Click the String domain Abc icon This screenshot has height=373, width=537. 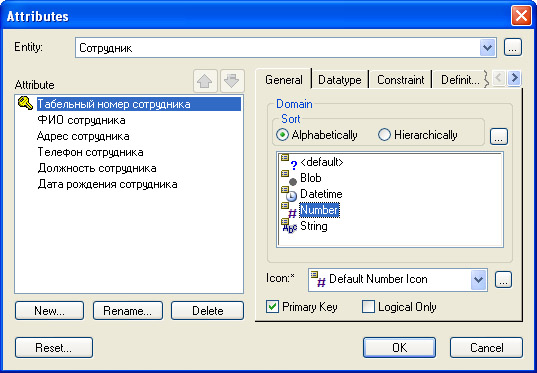(x=289, y=226)
